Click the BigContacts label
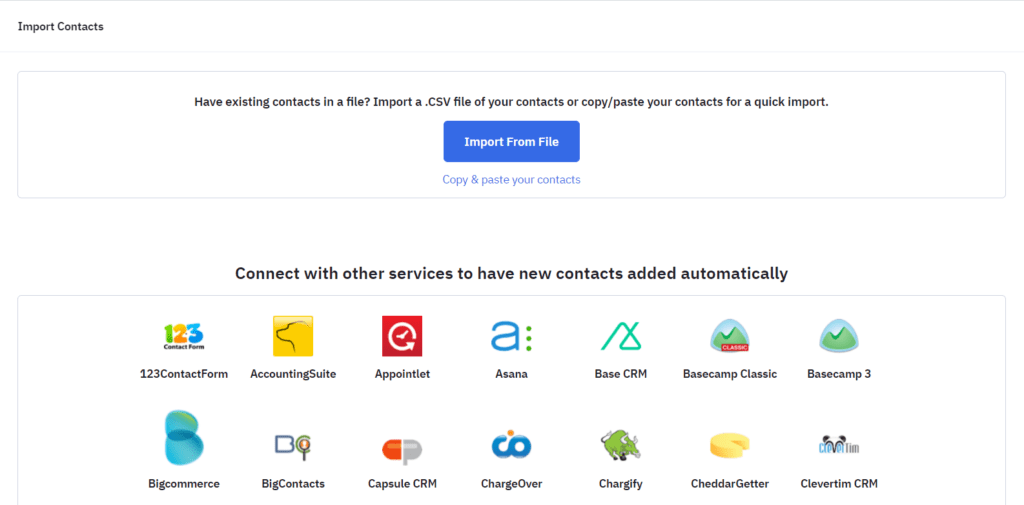Image resolution: width=1024 pixels, height=505 pixels. (293, 484)
